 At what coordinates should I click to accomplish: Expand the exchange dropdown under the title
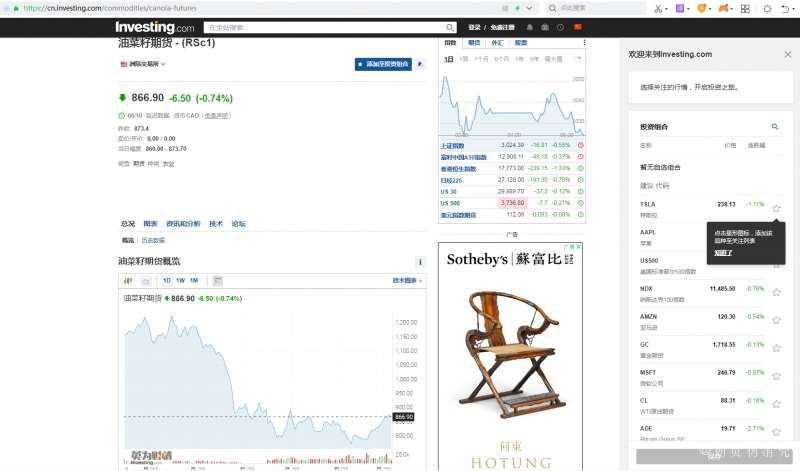(143, 64)
